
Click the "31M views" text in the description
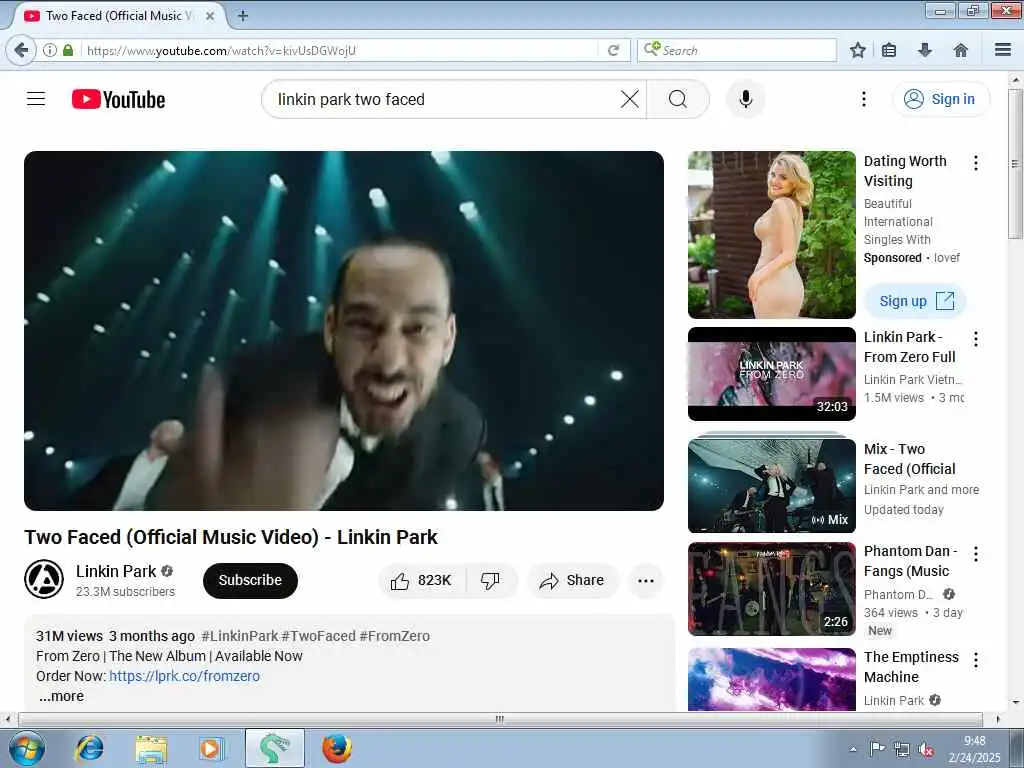[69, 636]
